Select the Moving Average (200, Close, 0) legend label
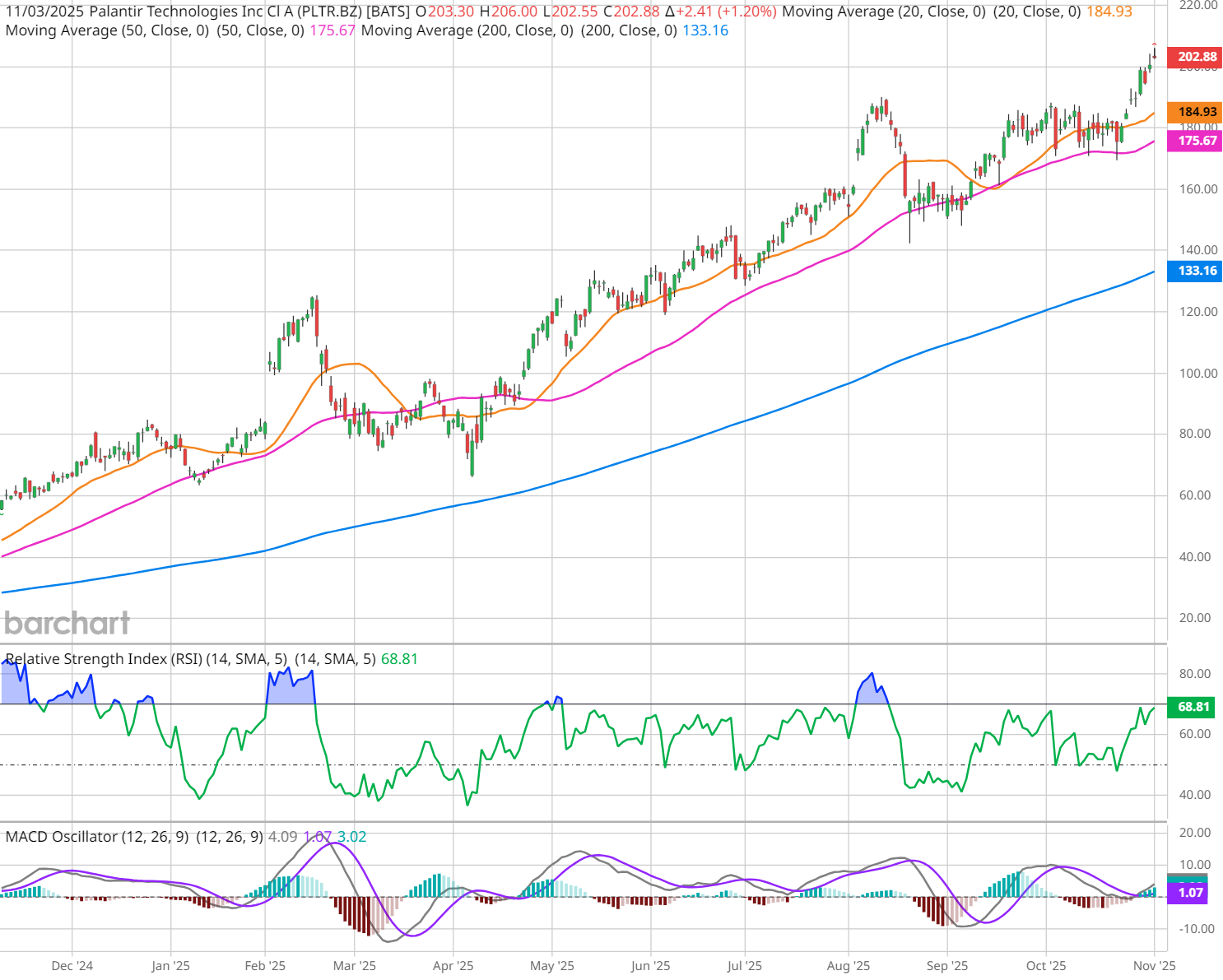 (x=467, y=30)
